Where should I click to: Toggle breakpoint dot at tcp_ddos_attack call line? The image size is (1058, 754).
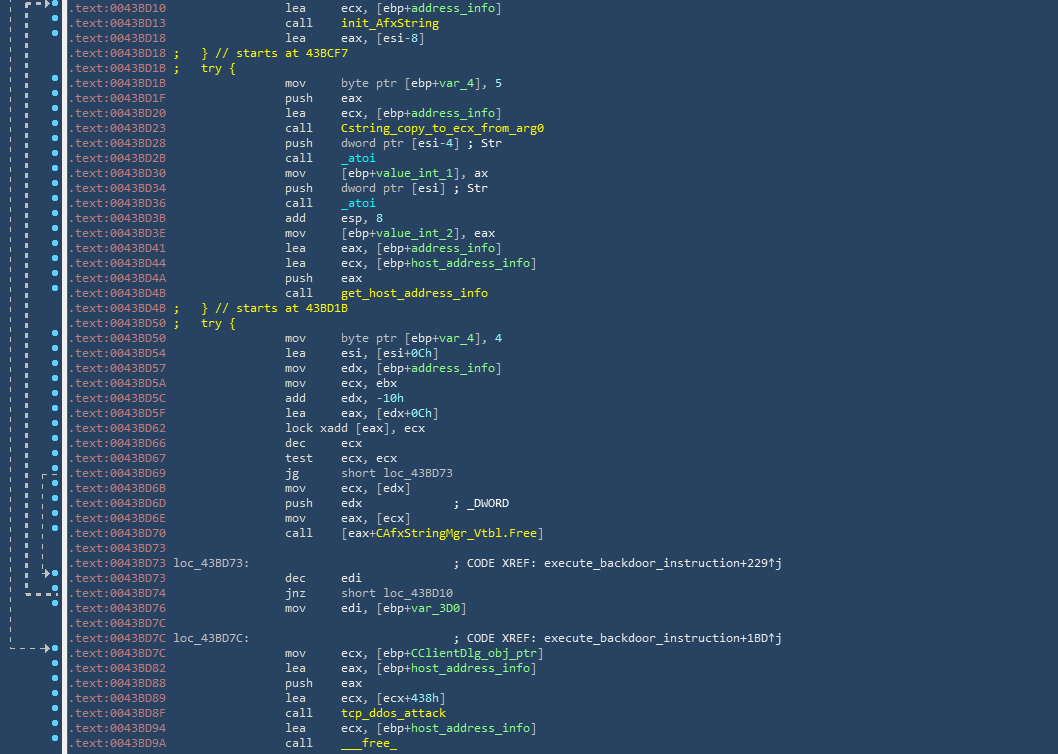tap(54, 713)
